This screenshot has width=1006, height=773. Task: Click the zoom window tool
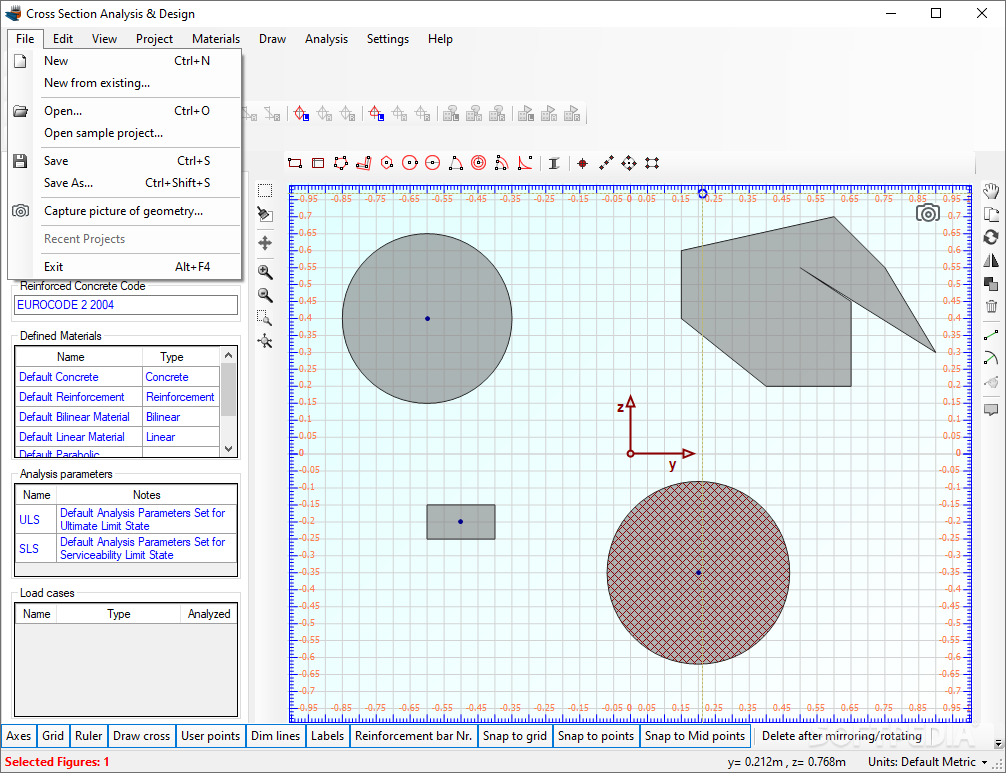[x=265, y=318]
